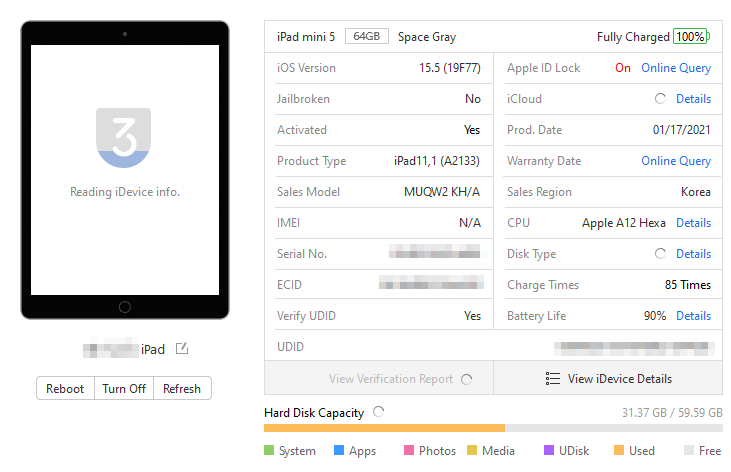
Task: Turn Off the device
Action: coord(124,389)
